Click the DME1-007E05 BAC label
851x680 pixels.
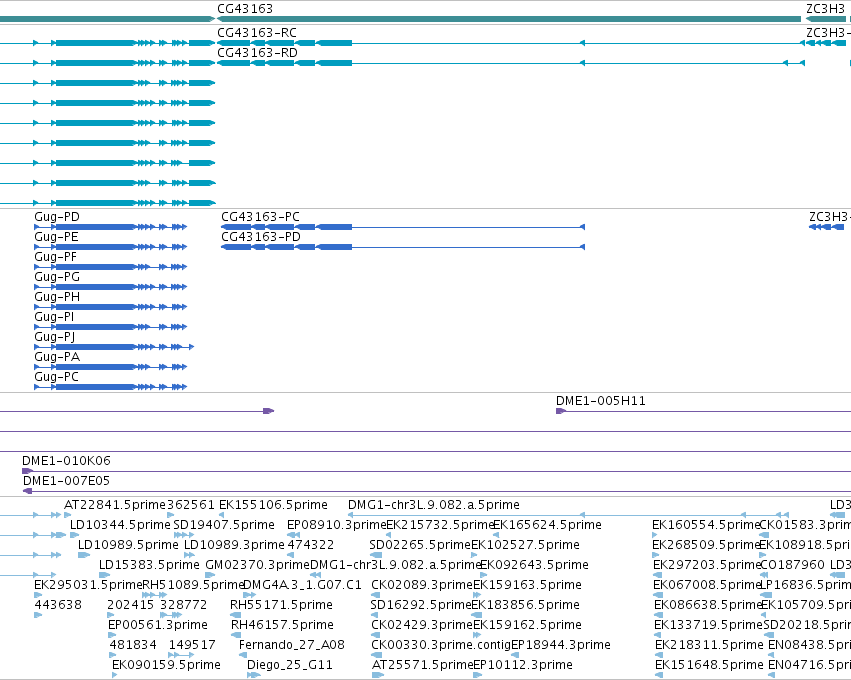click(x=66, y=481)
